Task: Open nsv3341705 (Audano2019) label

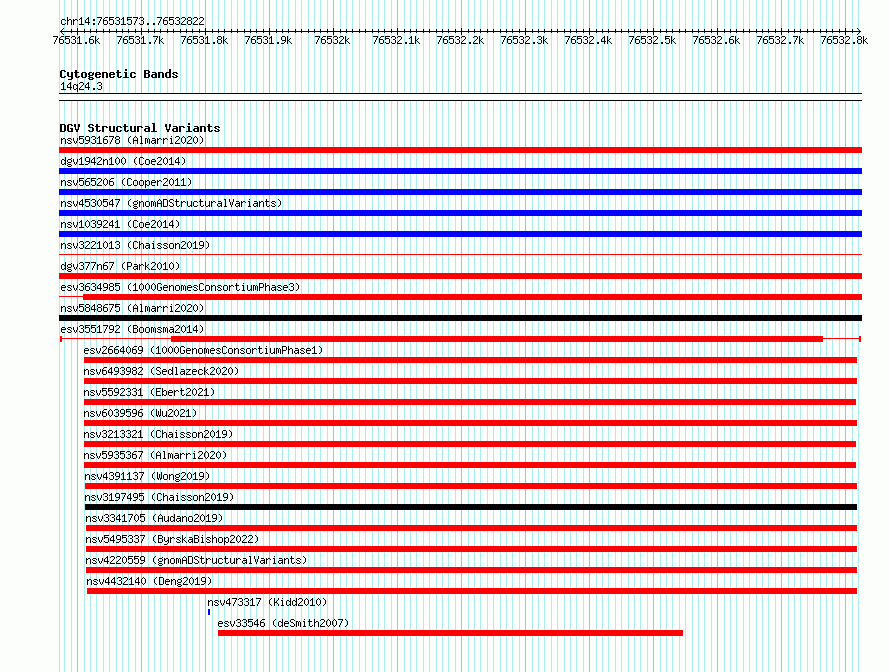Action: tap(154, 518)
